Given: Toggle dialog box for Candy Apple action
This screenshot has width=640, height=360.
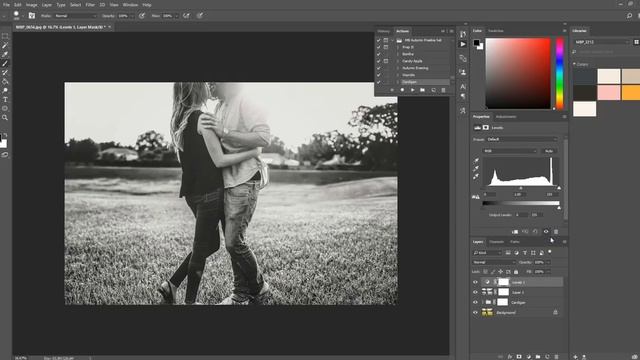Looking at the screenshot, I should [x=386, y=61].
